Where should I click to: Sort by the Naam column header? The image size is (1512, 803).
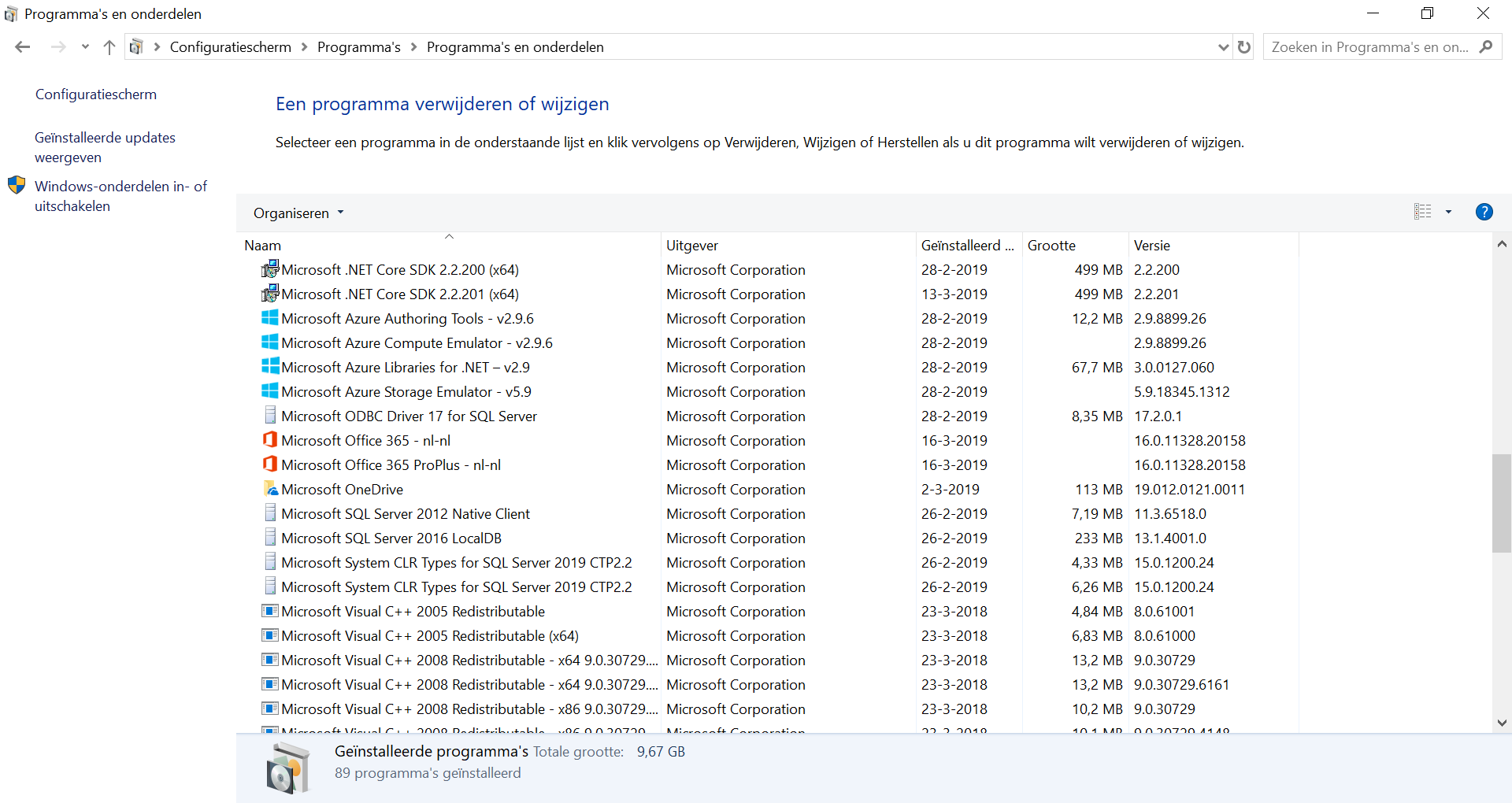[449, 245]
